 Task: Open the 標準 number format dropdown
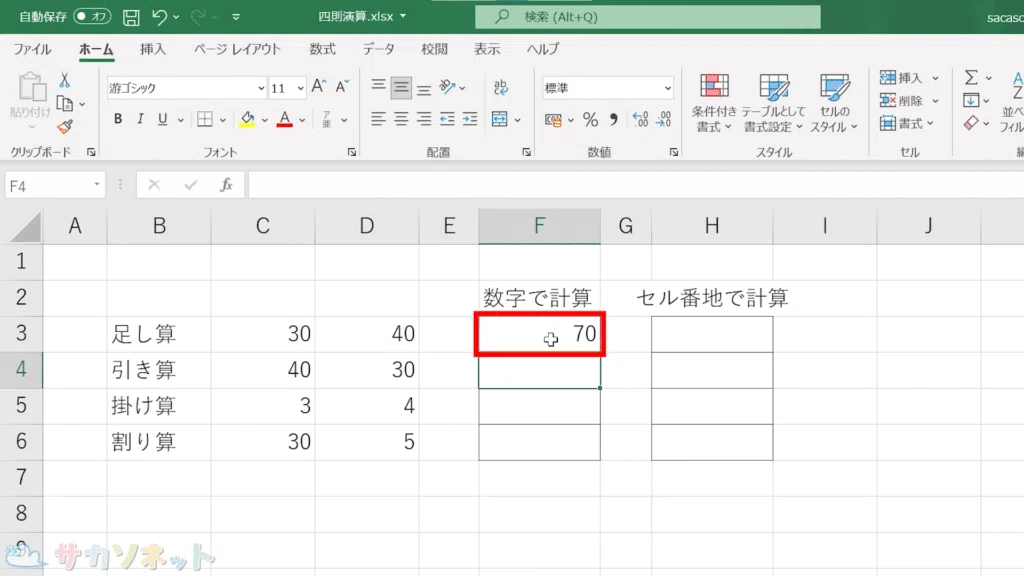[x=667, y=88]
